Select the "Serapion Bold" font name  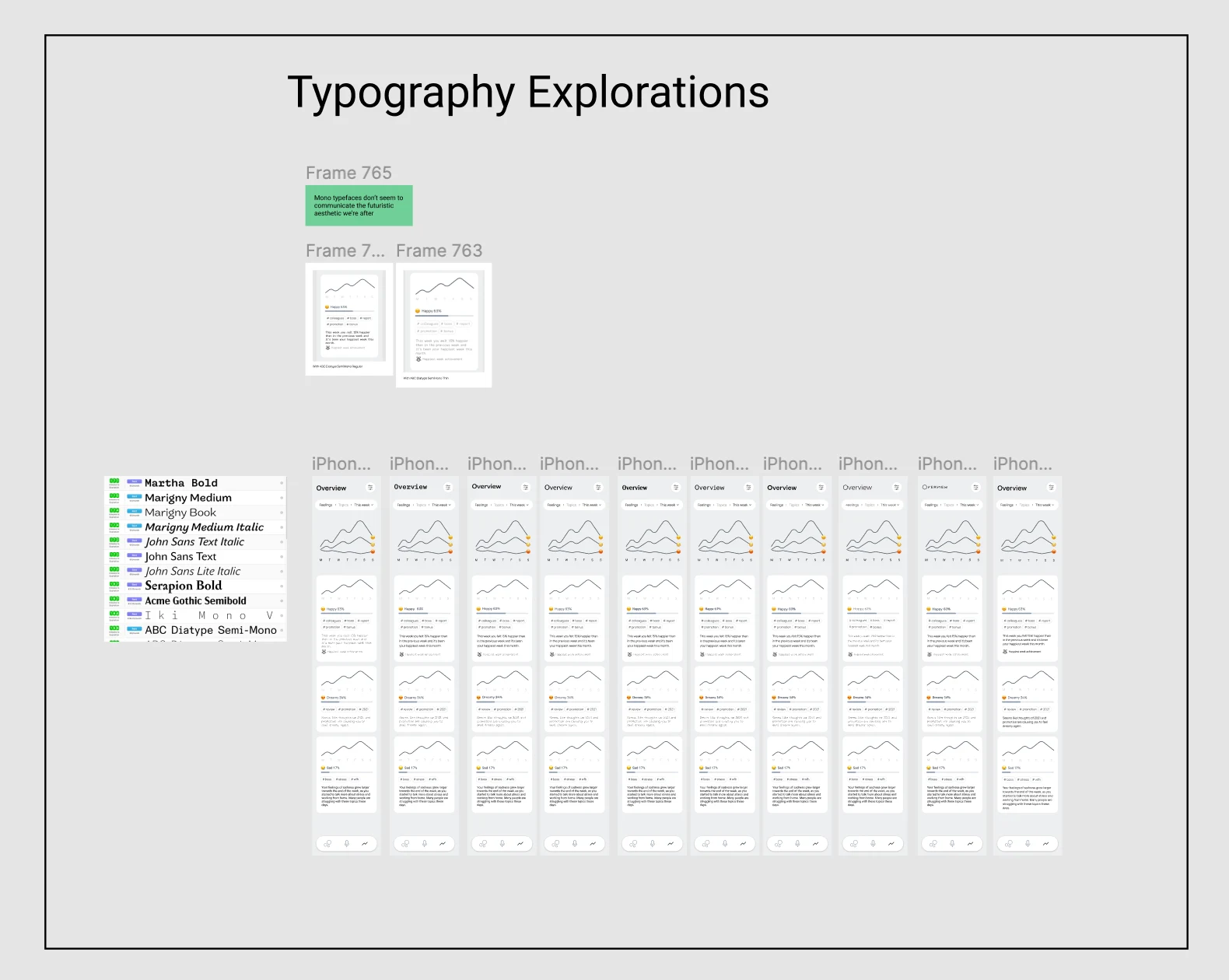pos(184,586)
